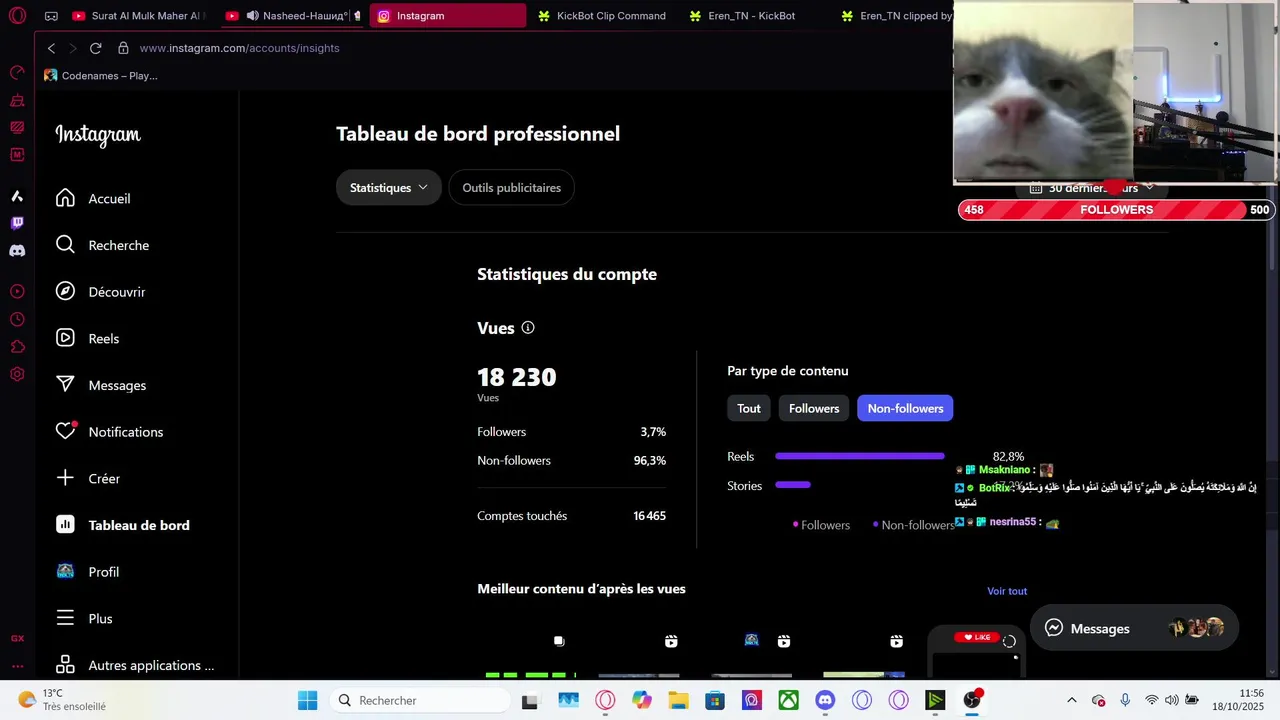The height and width of the screenshot is (720, 1280).
Task: Click the Vues info icon
Action: point(528,328)
